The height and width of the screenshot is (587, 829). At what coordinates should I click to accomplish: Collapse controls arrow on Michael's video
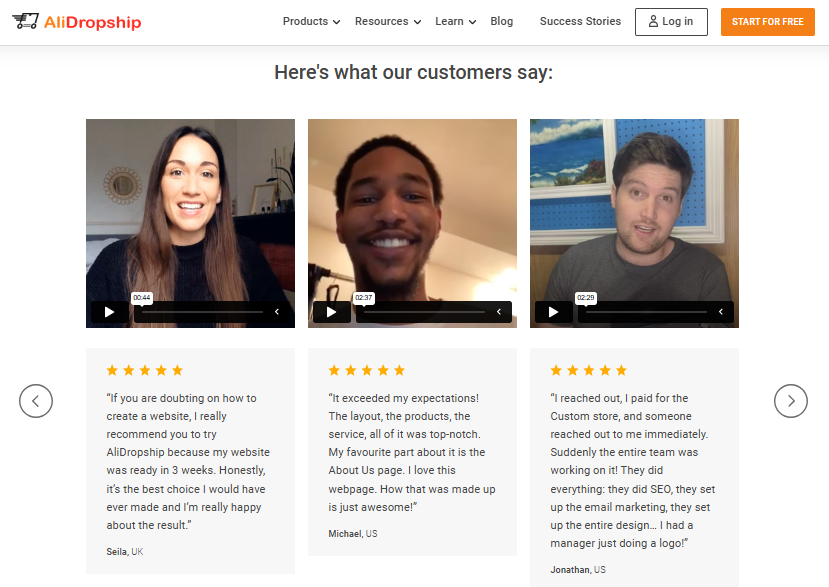click(499, 312)
